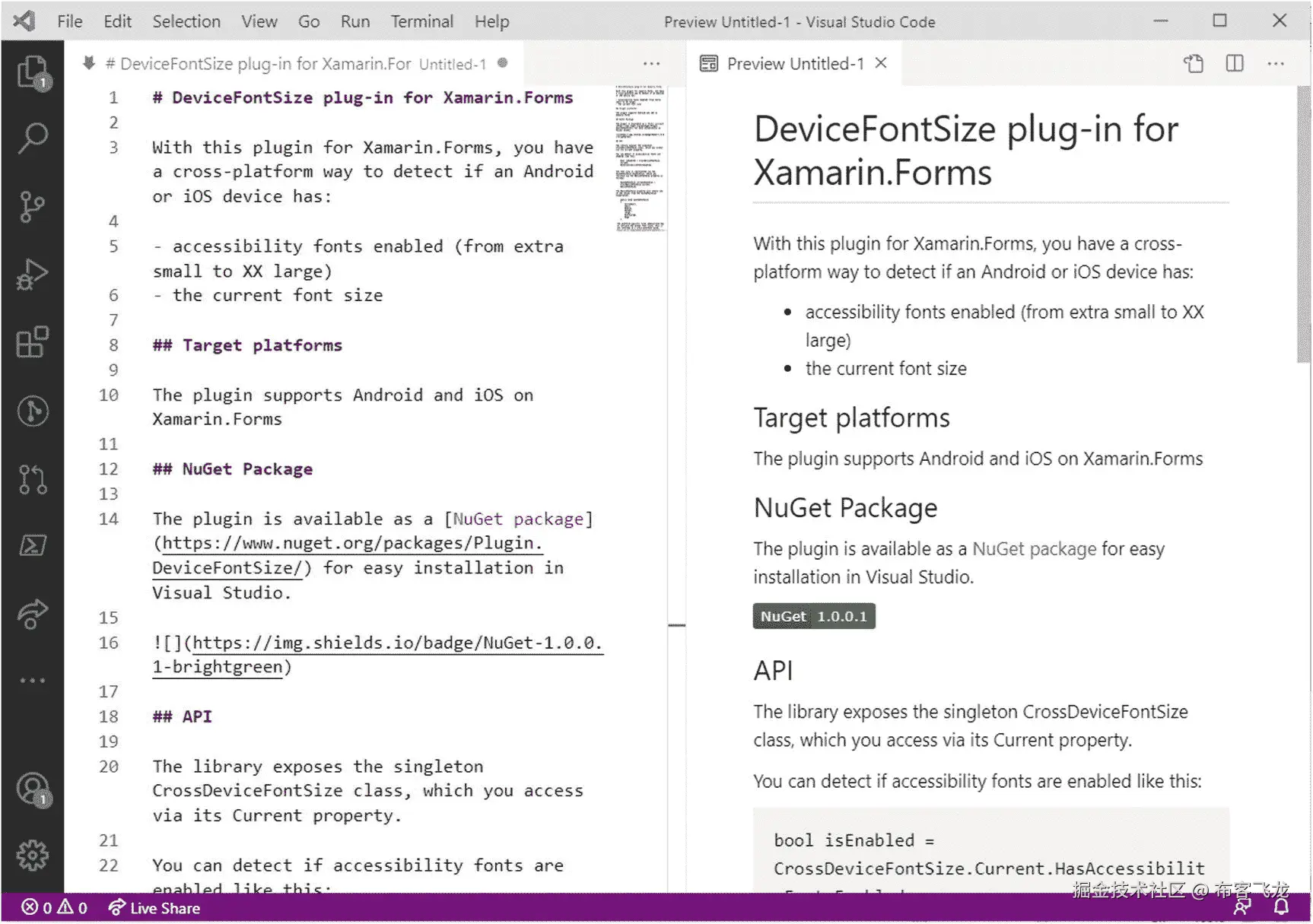Click the '## API' line in the editor
The height and width of the screenshot is (924, 1313).
point(182,716)
